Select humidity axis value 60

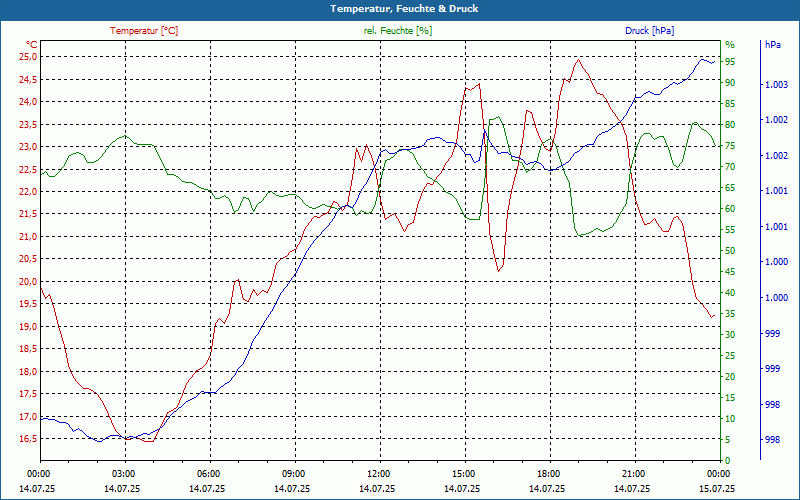coord(730,209)
